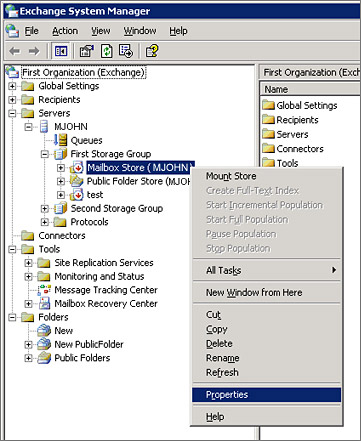Screen dimensions: 361x441
Task: Open the Action menu
Action: [65, 31]
